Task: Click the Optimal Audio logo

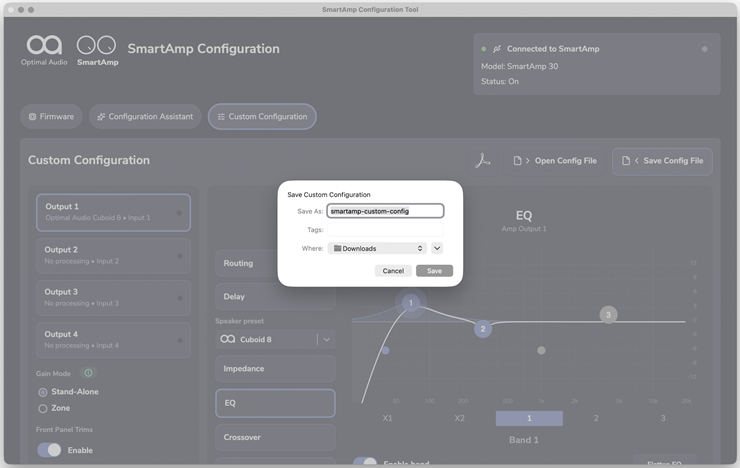Action: (x=44, y=50)
